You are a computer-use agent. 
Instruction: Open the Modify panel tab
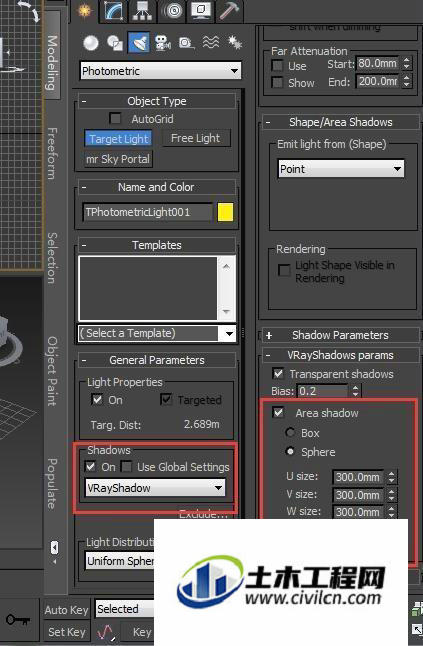[x=114, y=11]
